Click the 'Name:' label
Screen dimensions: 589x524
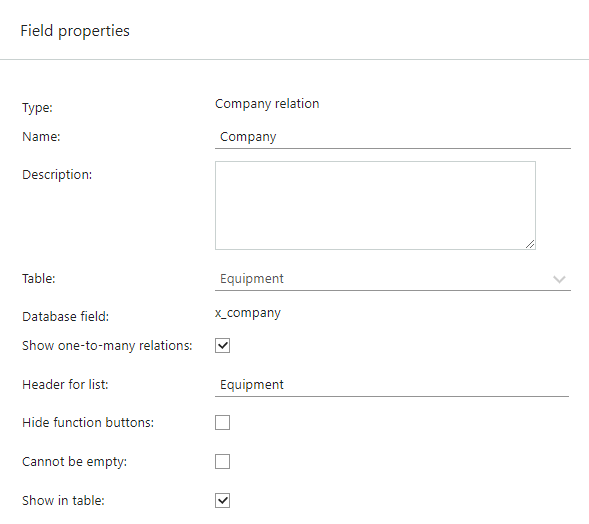coord(41,137)
